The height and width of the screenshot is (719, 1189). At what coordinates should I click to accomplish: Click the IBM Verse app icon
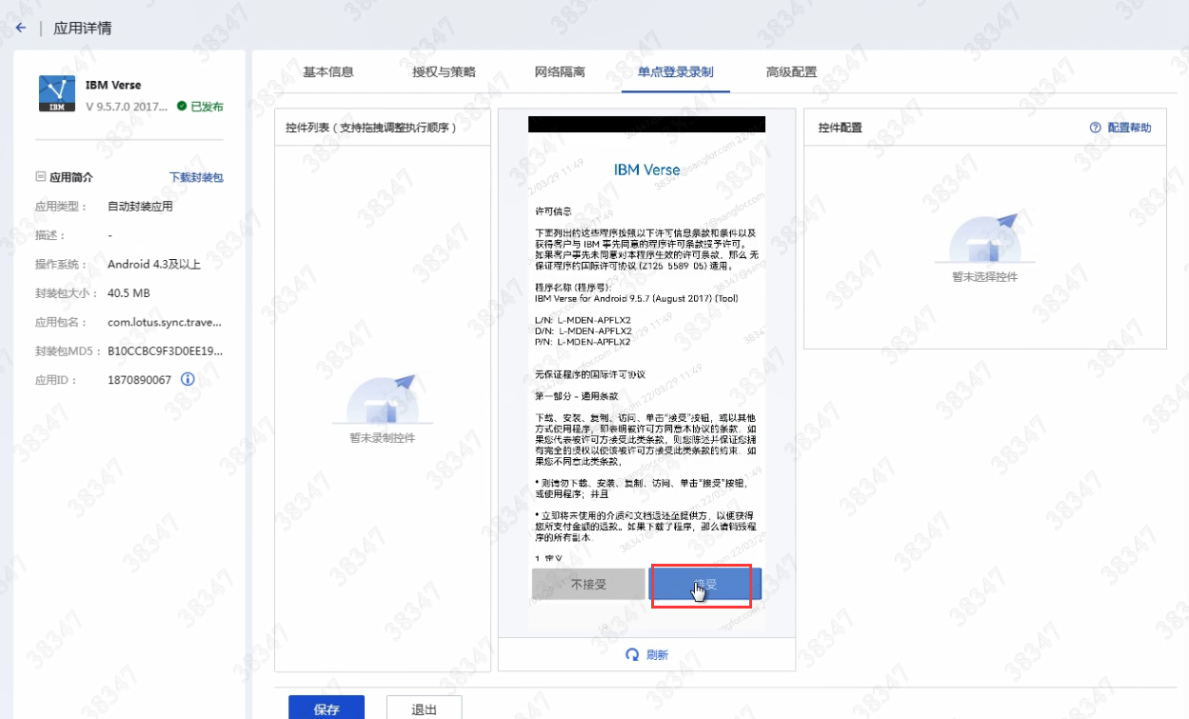57,93
